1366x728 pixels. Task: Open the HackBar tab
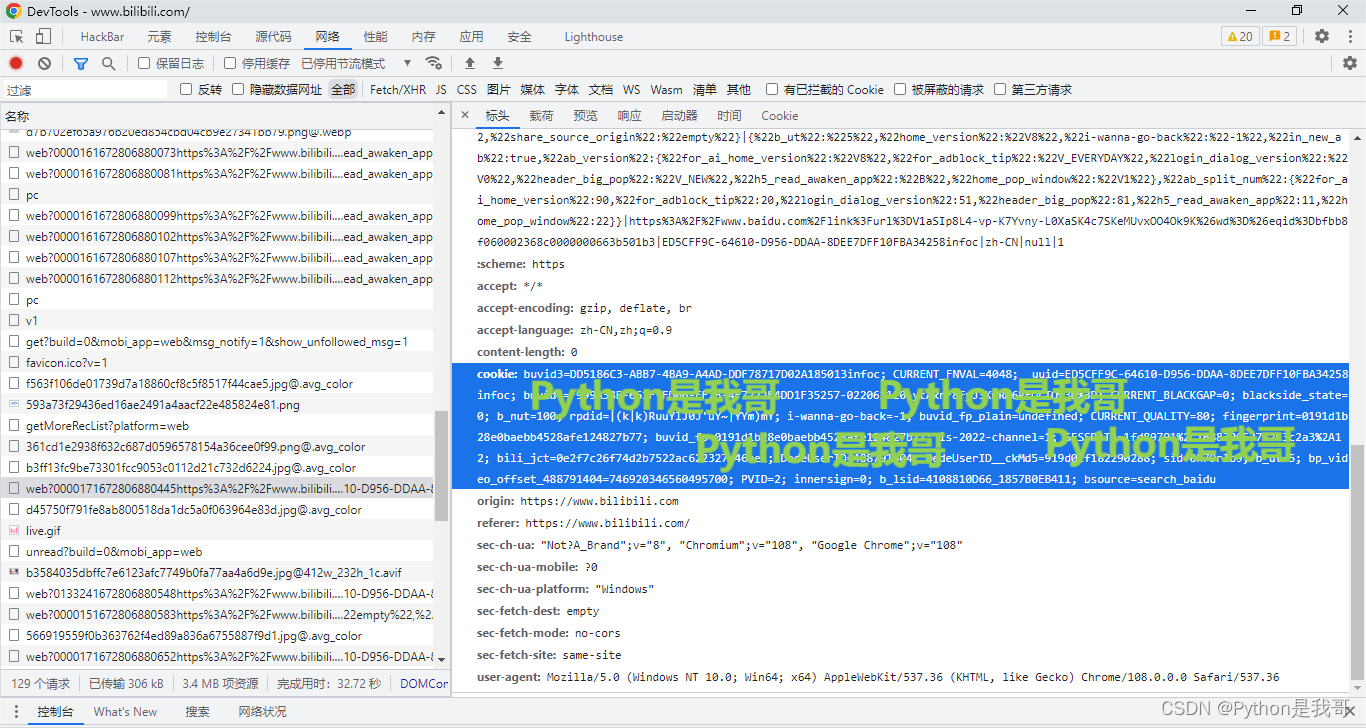pyautogui.click(x=102, y=37)
